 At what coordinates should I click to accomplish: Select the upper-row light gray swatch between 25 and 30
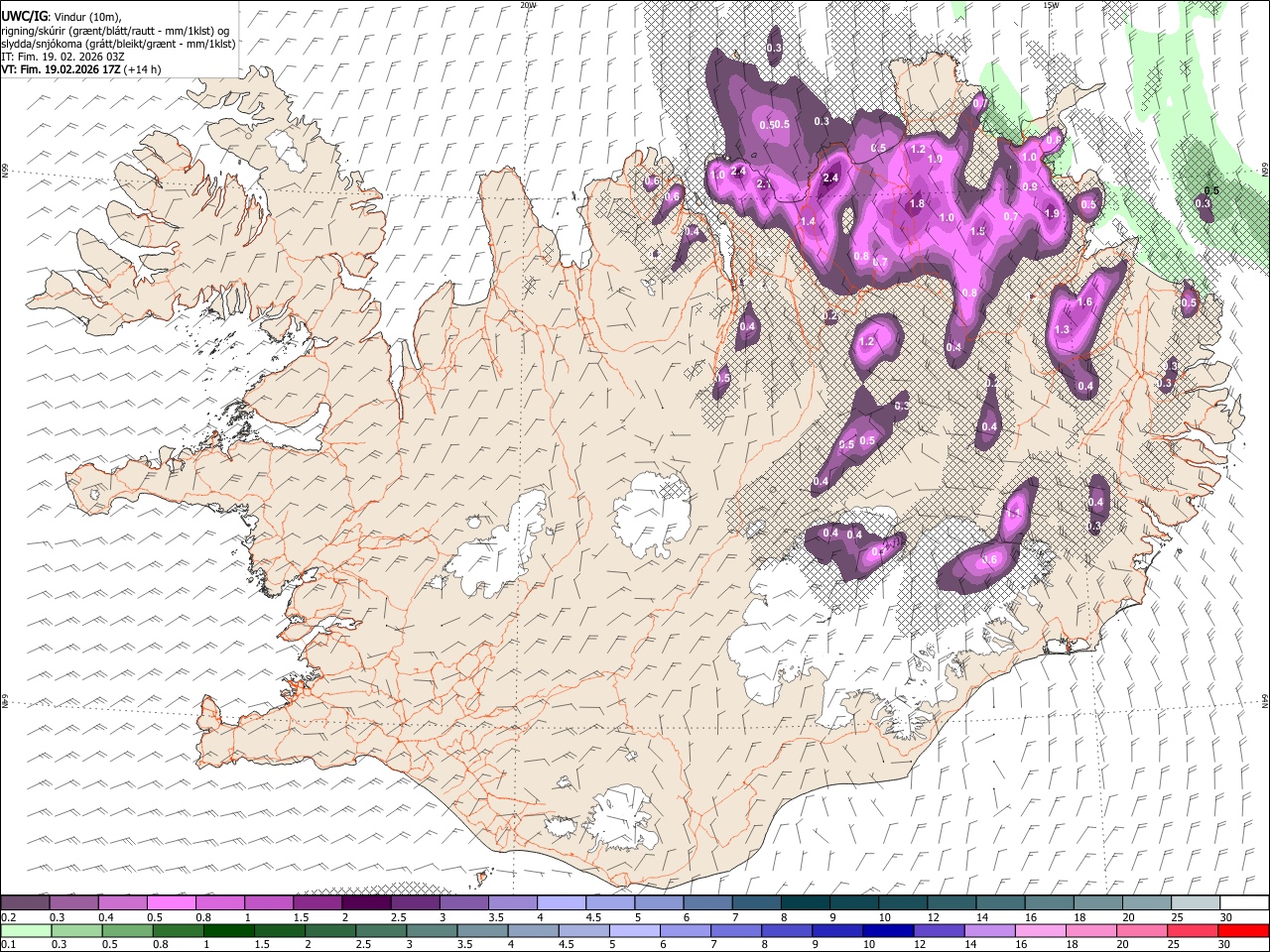[x=1195, y=903]
